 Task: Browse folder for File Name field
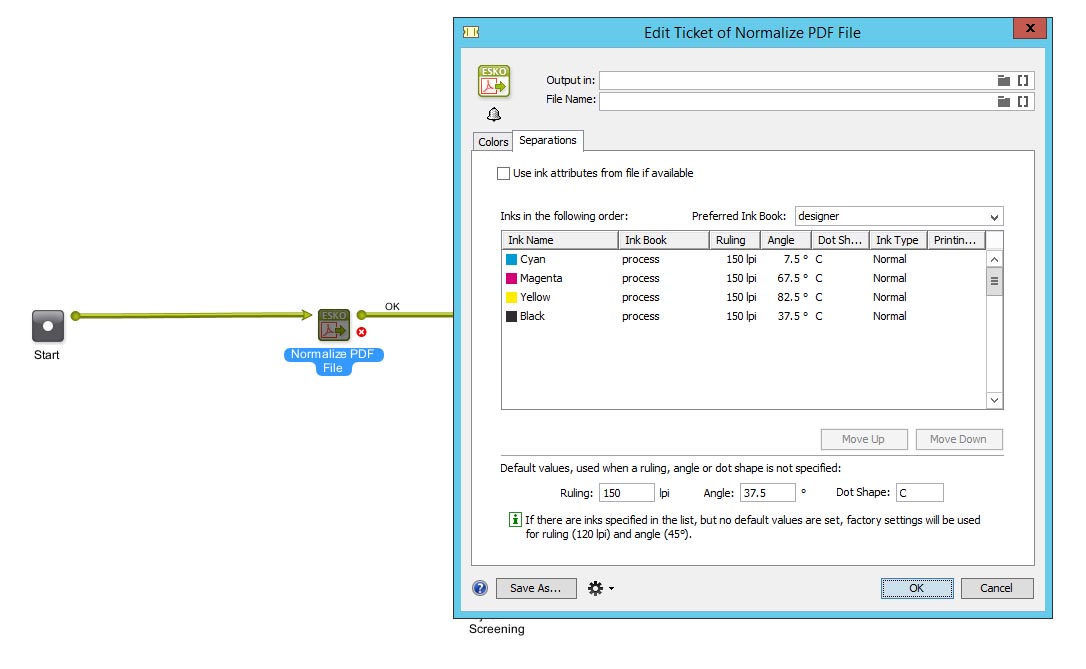point(1004,101)
